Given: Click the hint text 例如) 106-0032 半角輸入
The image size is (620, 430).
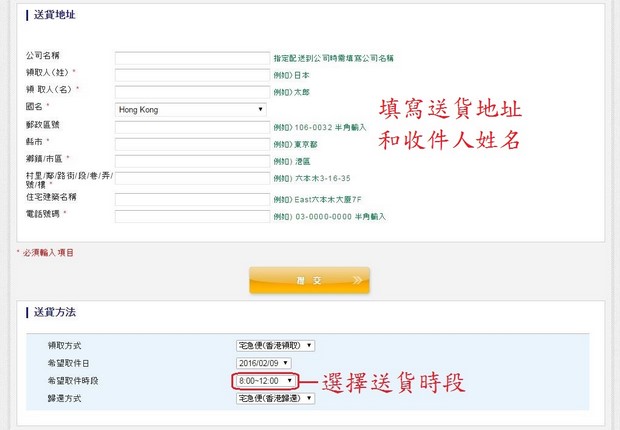Looking at the screenshot, I should pyautogui.click(x=320, y=127).
